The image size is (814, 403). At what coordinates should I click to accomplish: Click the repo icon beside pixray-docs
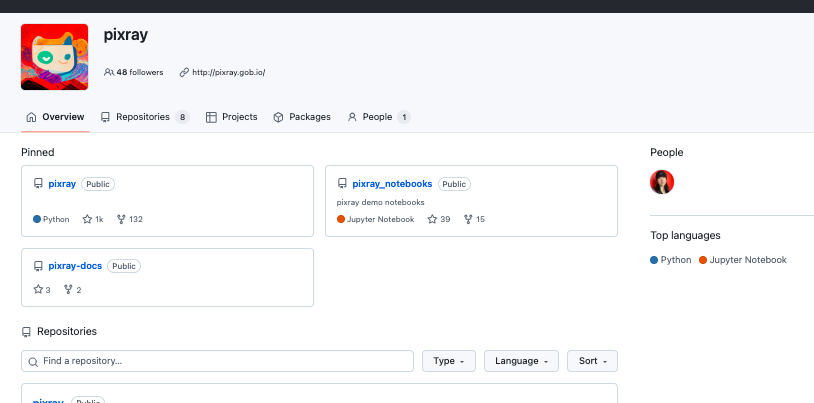click(38, 266)
